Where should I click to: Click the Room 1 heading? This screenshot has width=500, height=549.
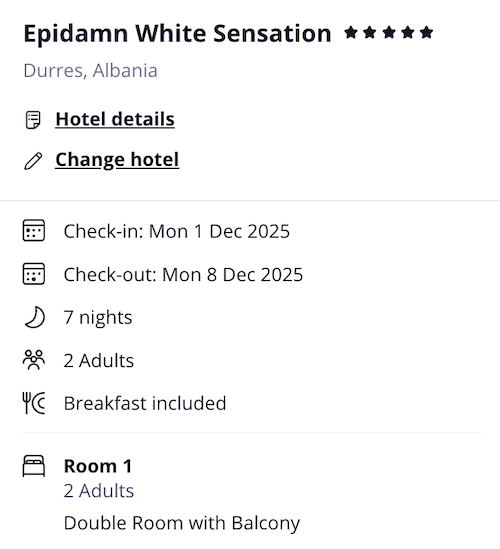pos(98,466)
